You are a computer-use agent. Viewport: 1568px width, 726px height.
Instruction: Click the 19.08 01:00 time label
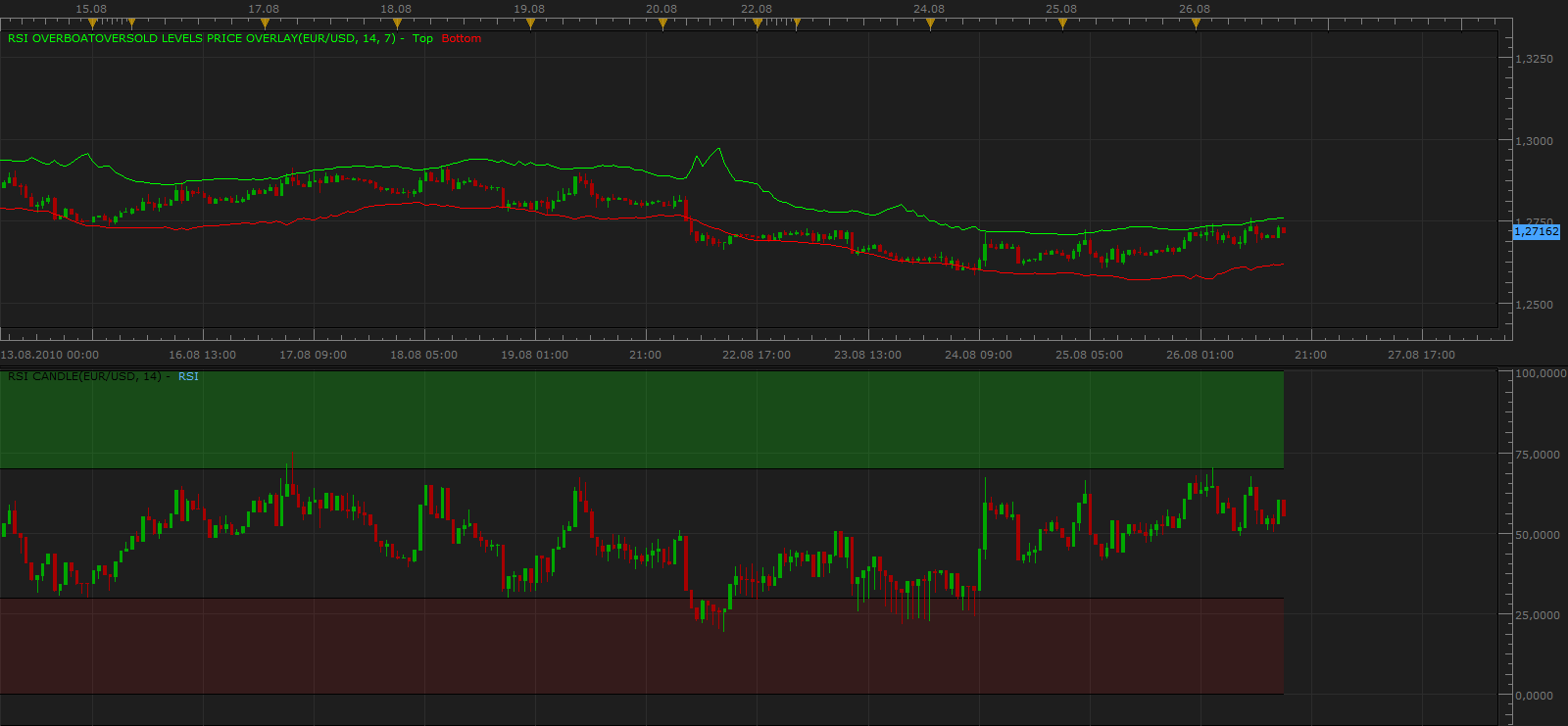pos(534,355)
